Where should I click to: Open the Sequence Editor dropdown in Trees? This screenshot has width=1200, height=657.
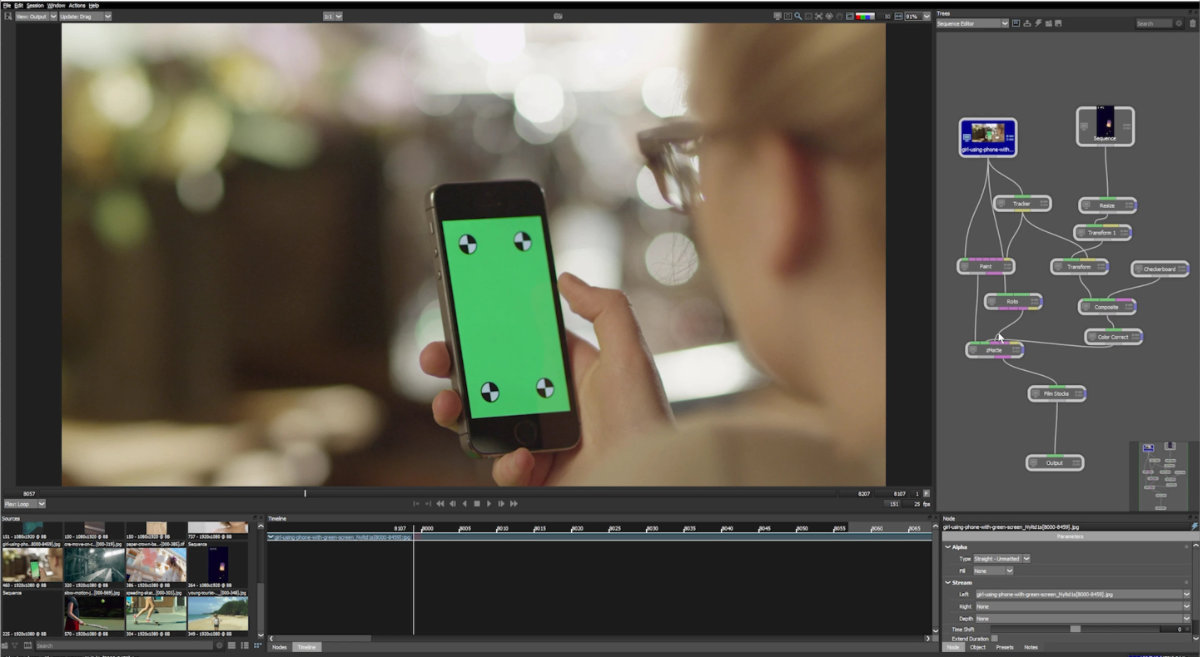pyautogui.click(x=973, y=23)
